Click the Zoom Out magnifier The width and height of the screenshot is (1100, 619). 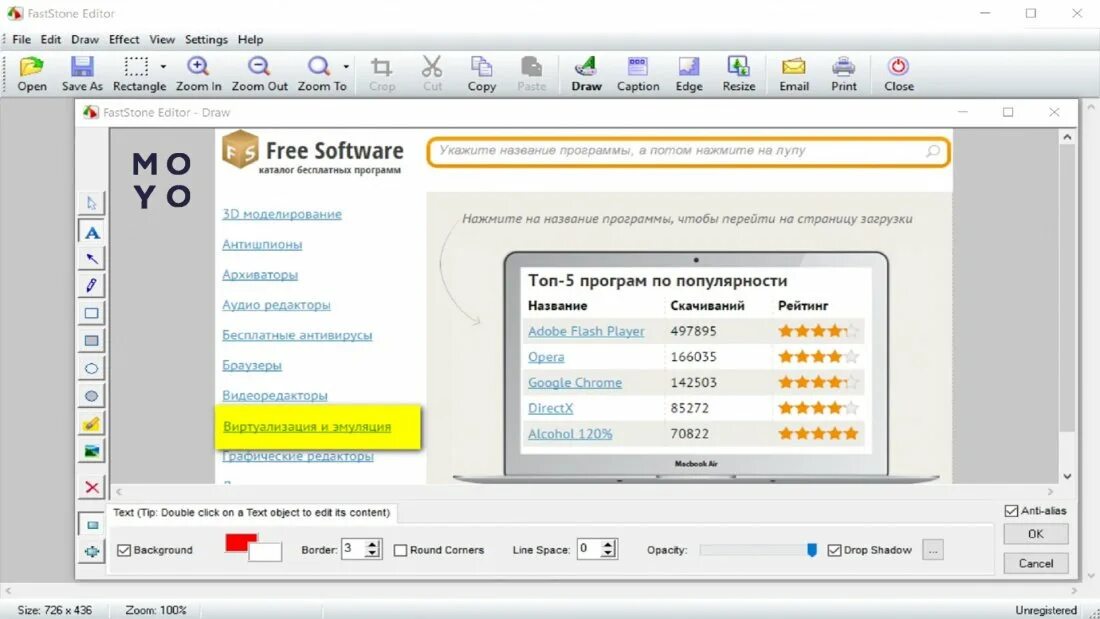pyautogui.click(x=259, y=74)
